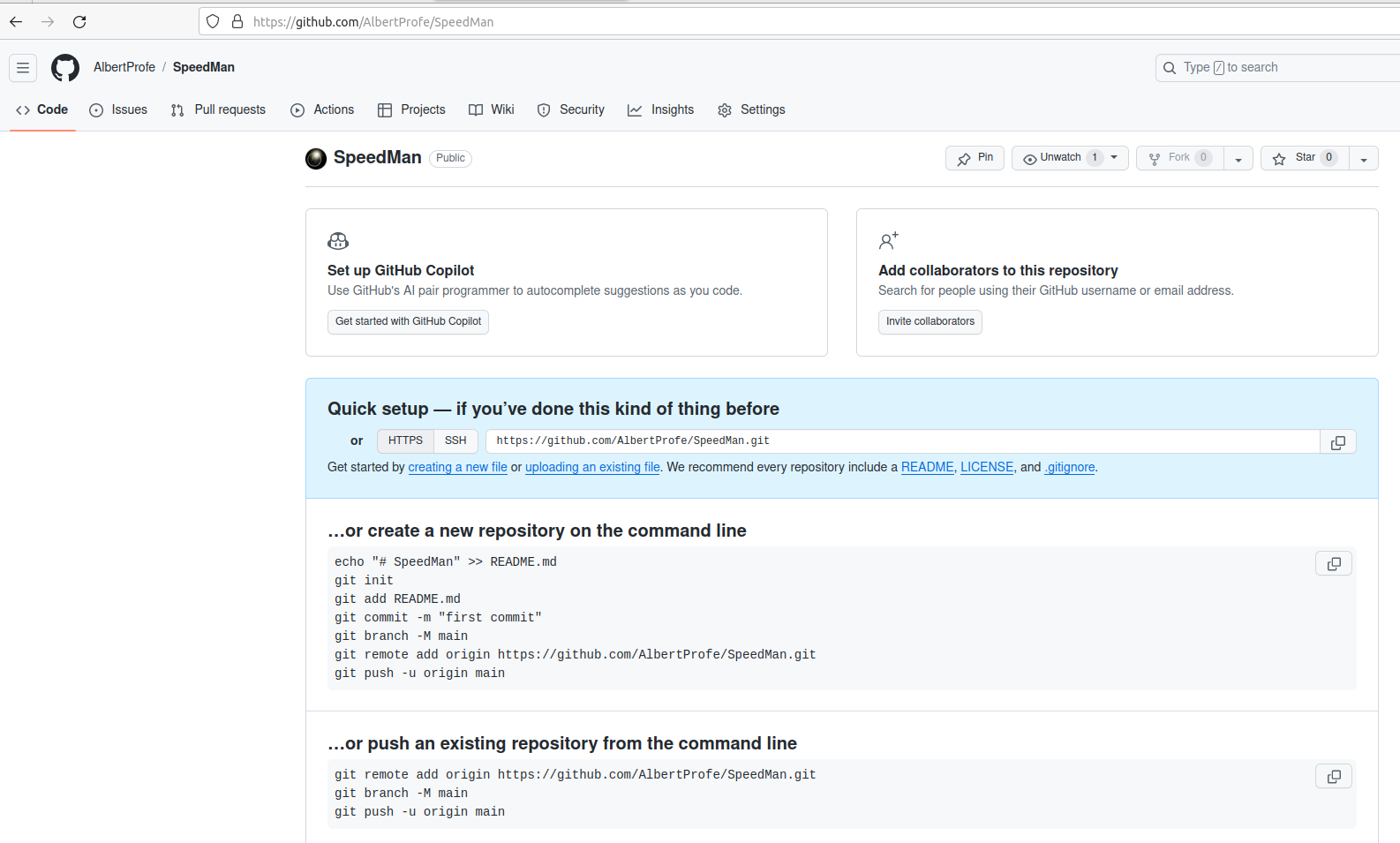Click the padlock site security icon
1400x843 pixels.
tap(237, 21)
